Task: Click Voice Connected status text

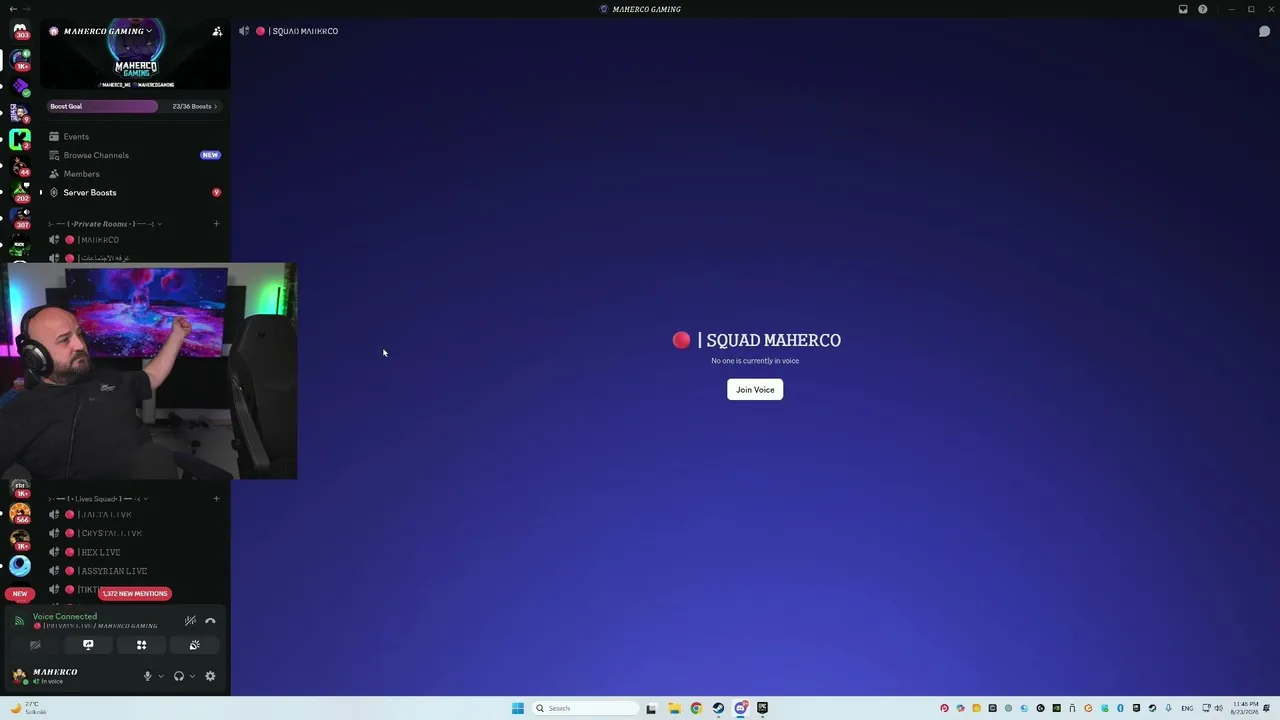Action: pos(65,617)
